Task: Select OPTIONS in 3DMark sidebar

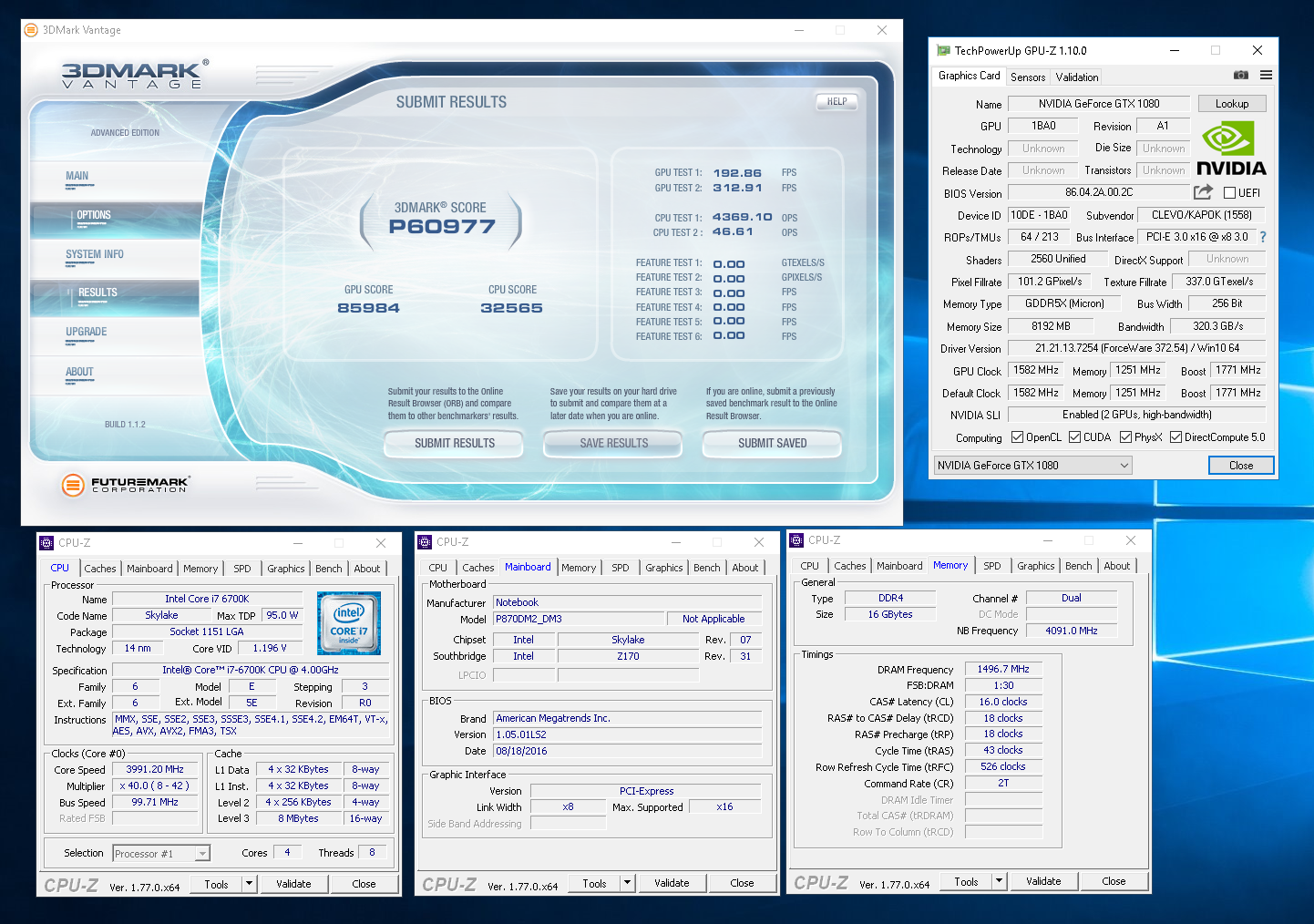Action: (116, 217)
